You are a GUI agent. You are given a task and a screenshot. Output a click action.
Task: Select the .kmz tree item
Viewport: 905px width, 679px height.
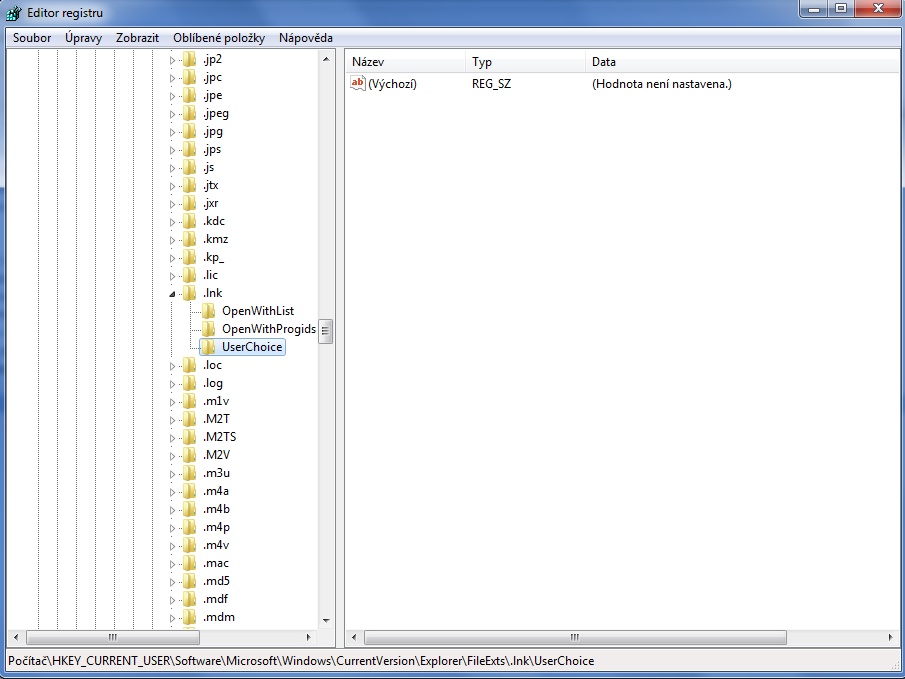click(x=215, y=239)
